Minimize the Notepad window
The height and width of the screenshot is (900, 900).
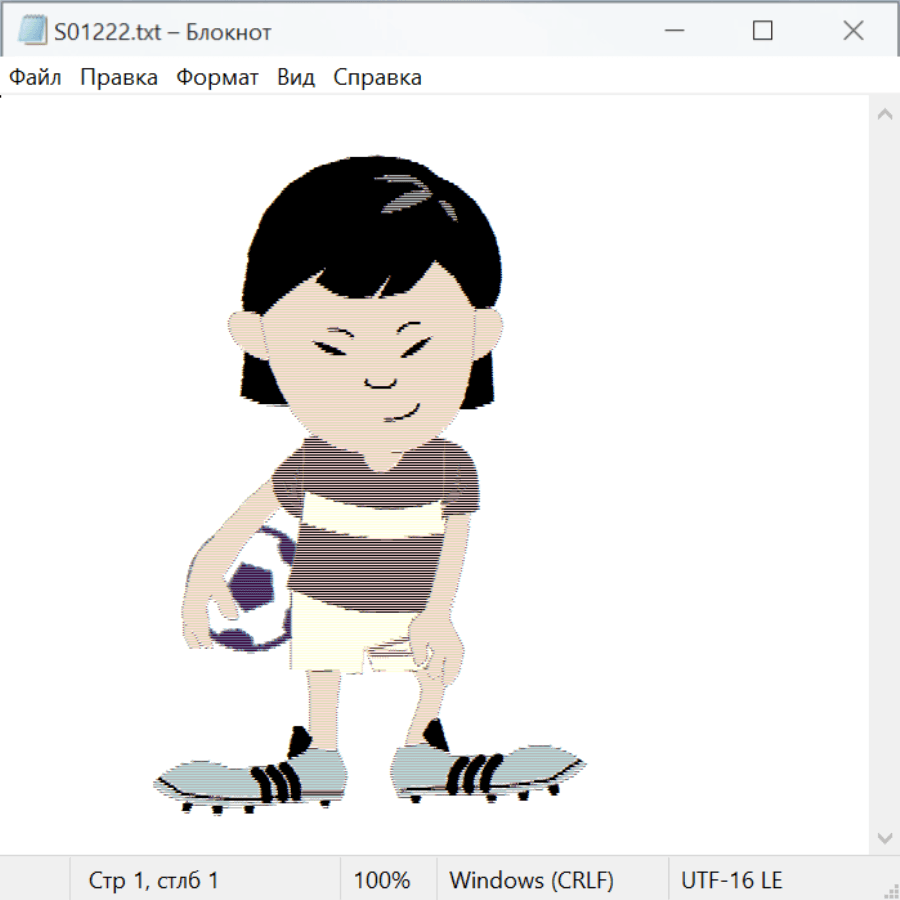pos(671,31)
